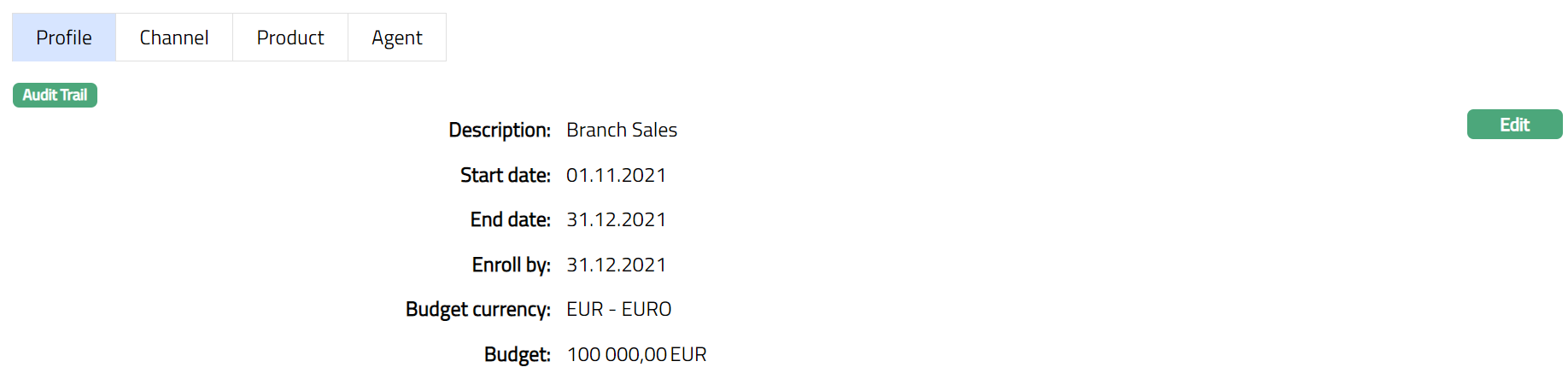Image resolution: width=1568 pixels, height=373 pixels.
Task: Select the Product tab
Action: pos(290,38)
